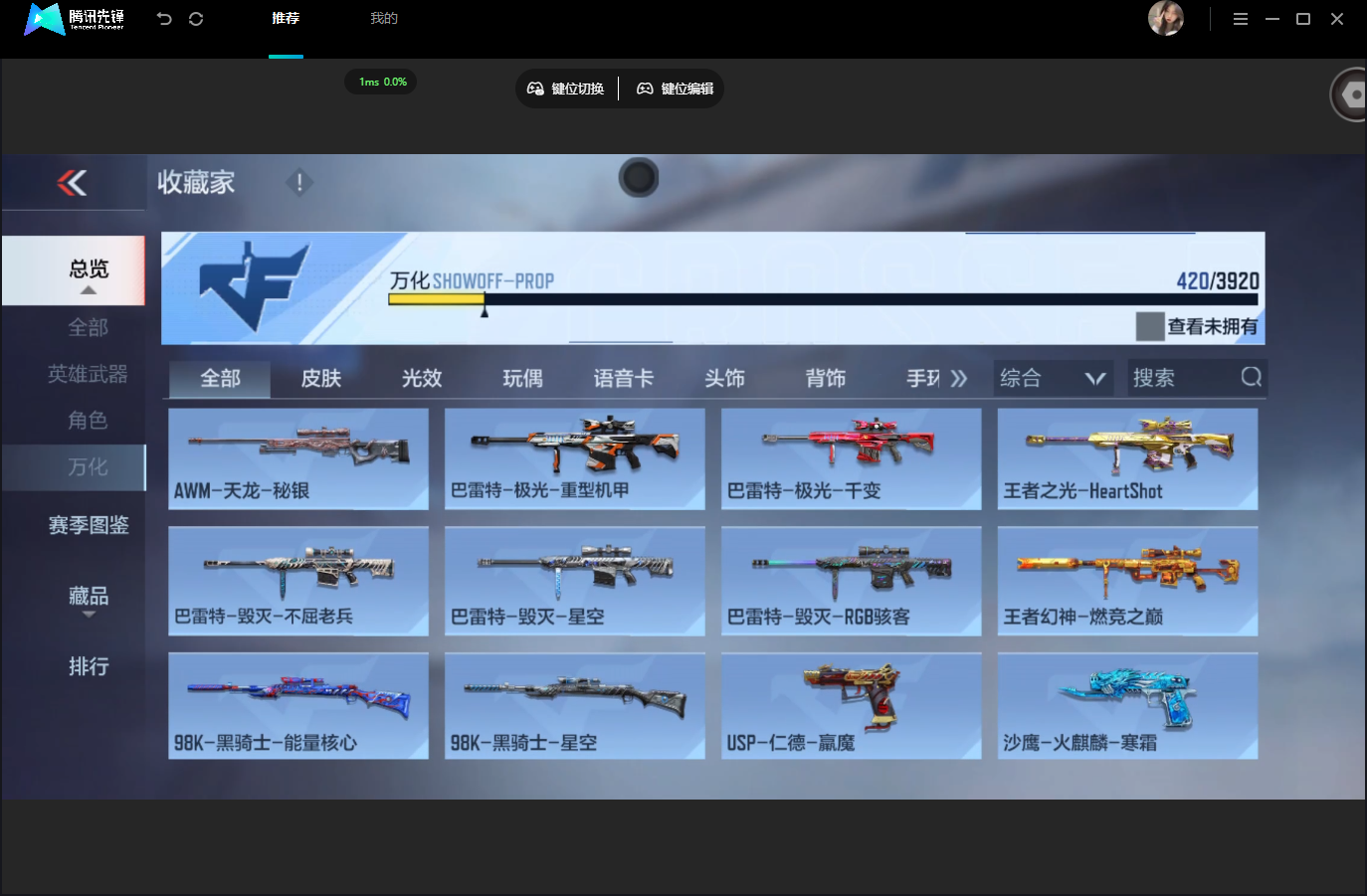Select the 背饰 category tab
Image resolution: width=1367 pixels, height=896 pixels.
coord(826,378)
